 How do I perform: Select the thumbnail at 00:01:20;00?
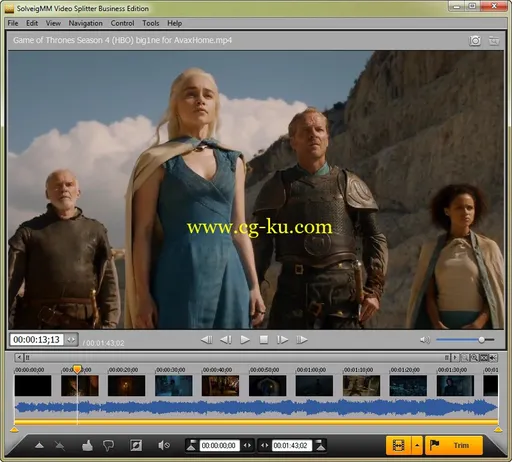[x=408, y=386]
